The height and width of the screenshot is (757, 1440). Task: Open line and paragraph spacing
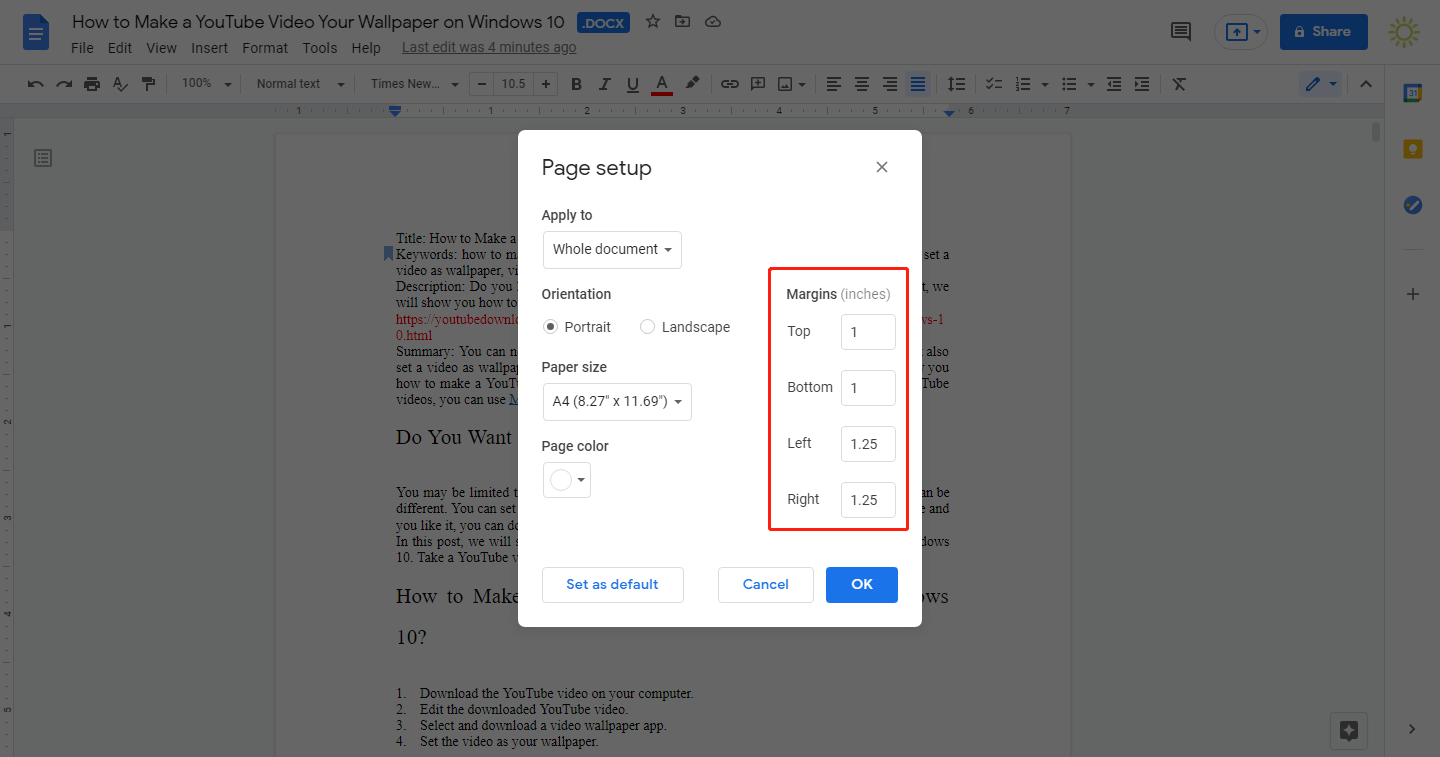(956, 84)
